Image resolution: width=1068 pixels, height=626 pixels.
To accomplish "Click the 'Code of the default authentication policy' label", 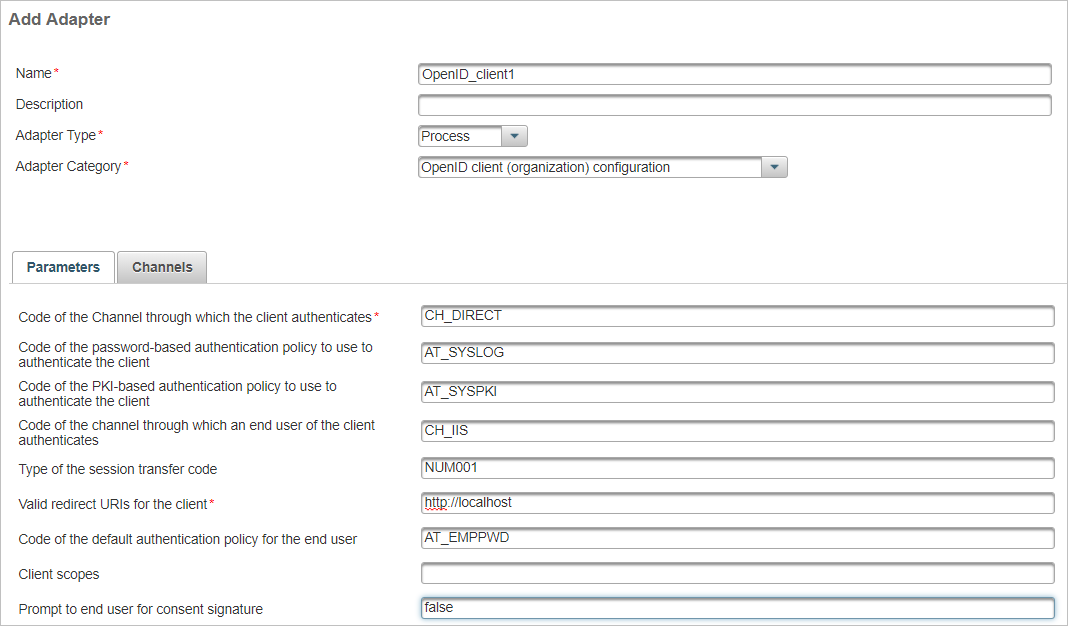I will pyautogui.click(x=187, y=539).
